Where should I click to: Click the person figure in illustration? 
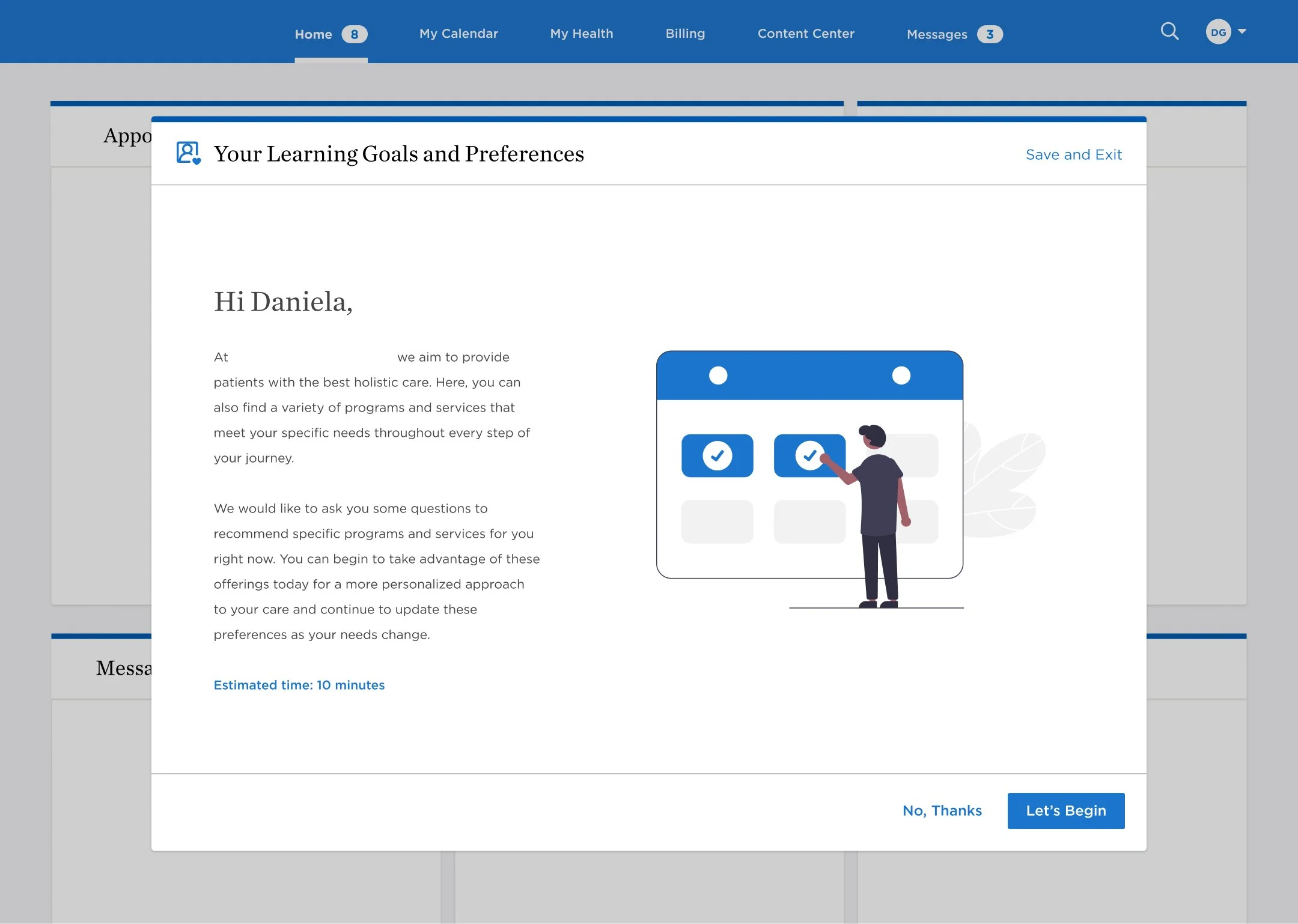(x=879, y=511)
